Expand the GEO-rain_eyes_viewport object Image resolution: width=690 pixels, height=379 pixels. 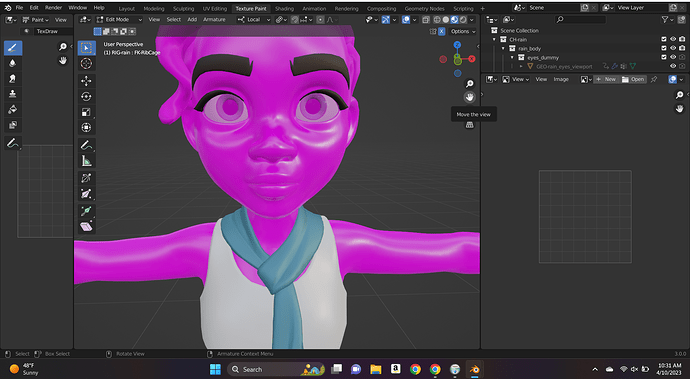click(x=521, y=66)
